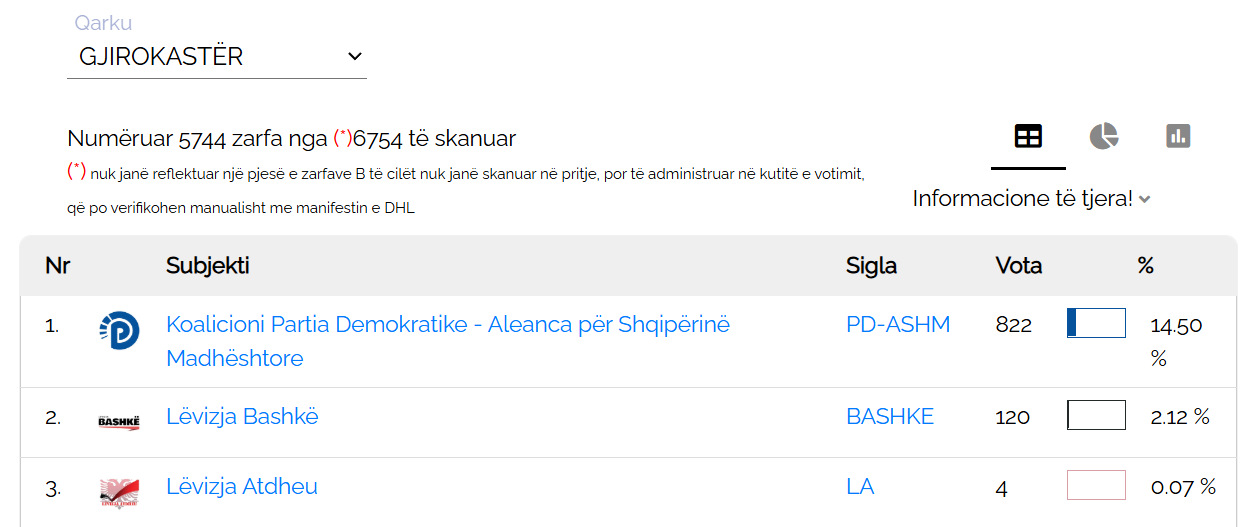Screen dimensions: 1249x527
Task: Switch to the pie chart view
Action: 1103,136
